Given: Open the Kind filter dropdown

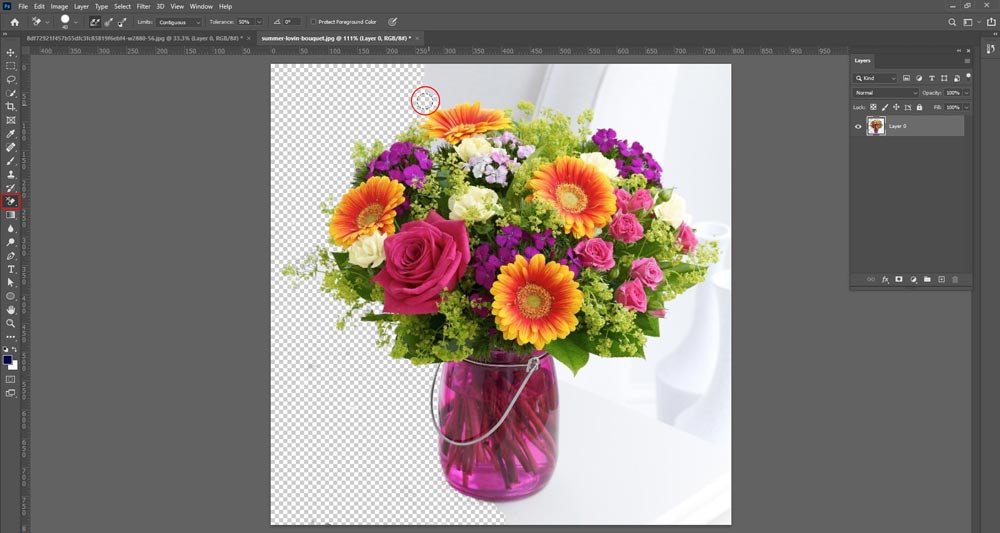Looking at the screenshot, I should click(875, 78).
